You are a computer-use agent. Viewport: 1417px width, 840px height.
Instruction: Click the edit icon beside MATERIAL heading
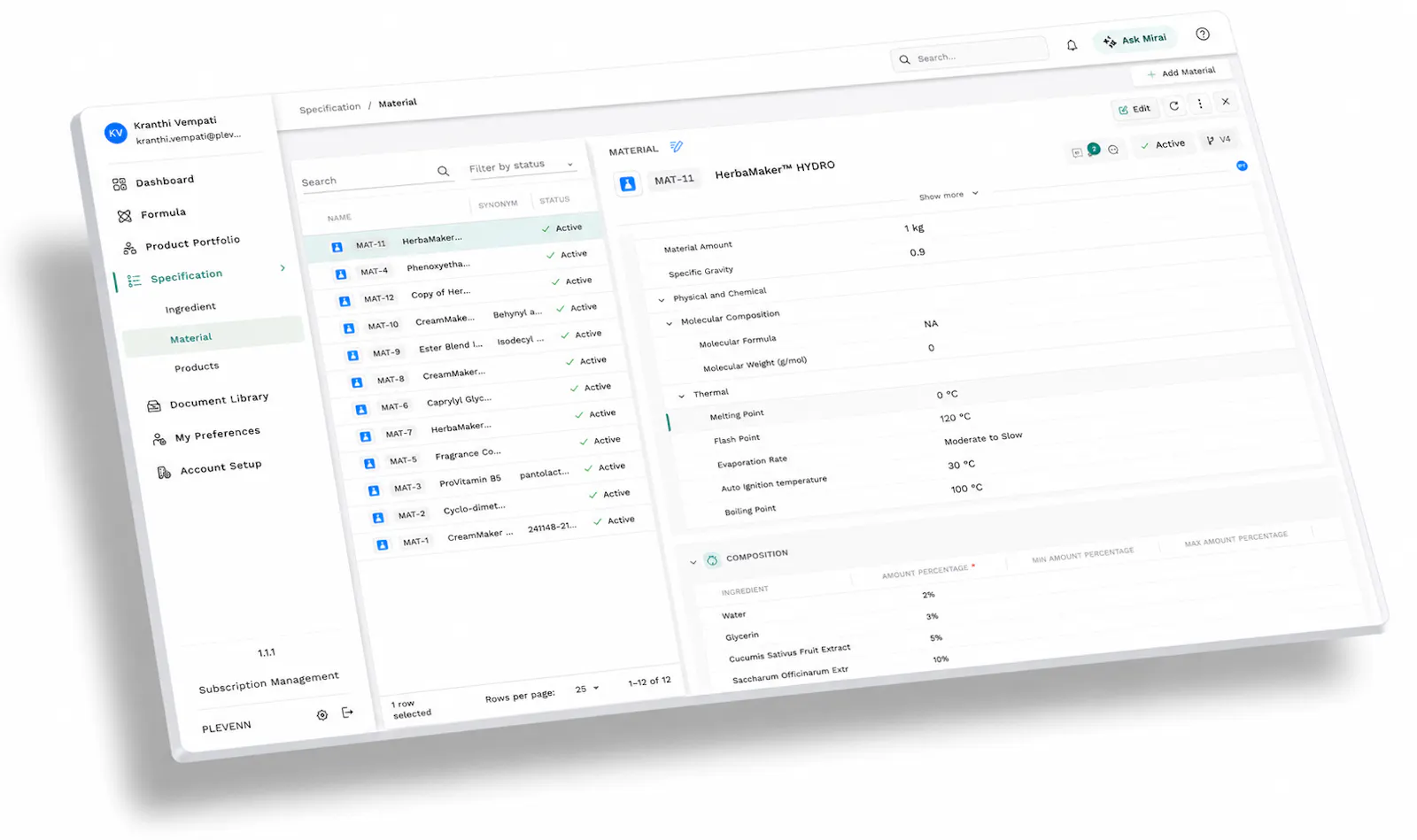pos(676,146)
